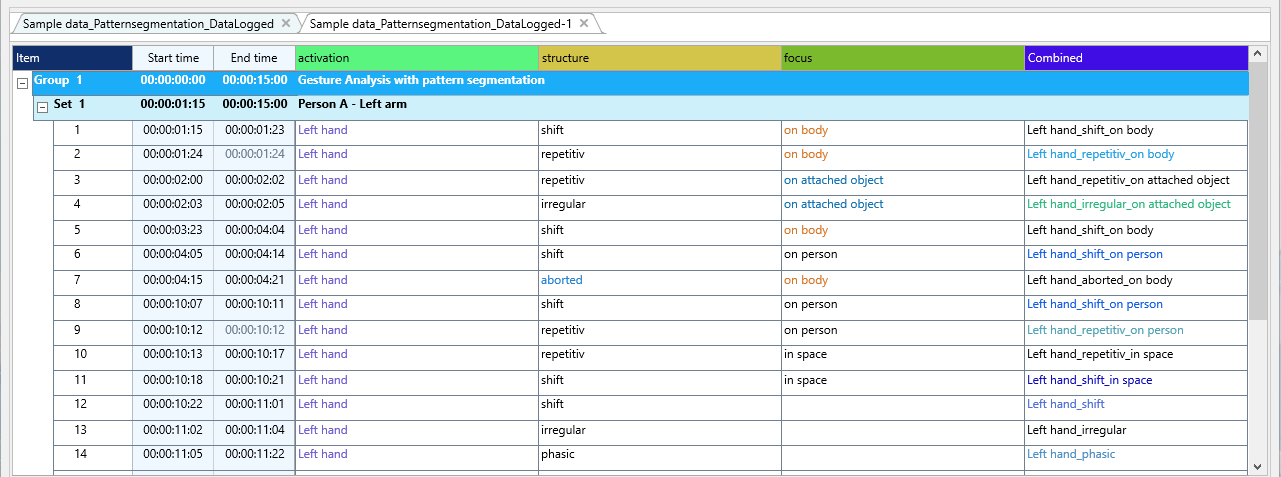This screenshot has width=1281, height=477.
Task: Click end time 00:00:04:14
Action: 255,255
